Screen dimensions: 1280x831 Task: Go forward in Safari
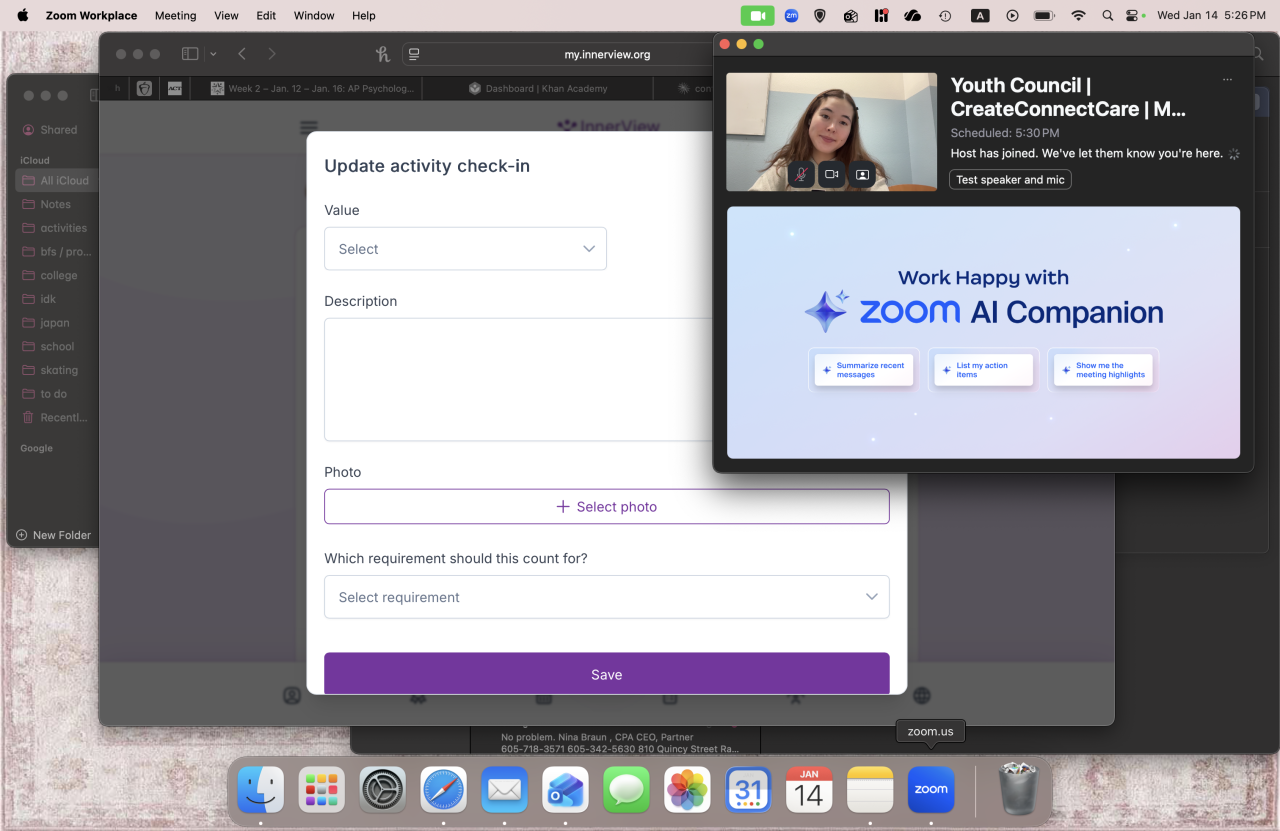click(272, 54)
